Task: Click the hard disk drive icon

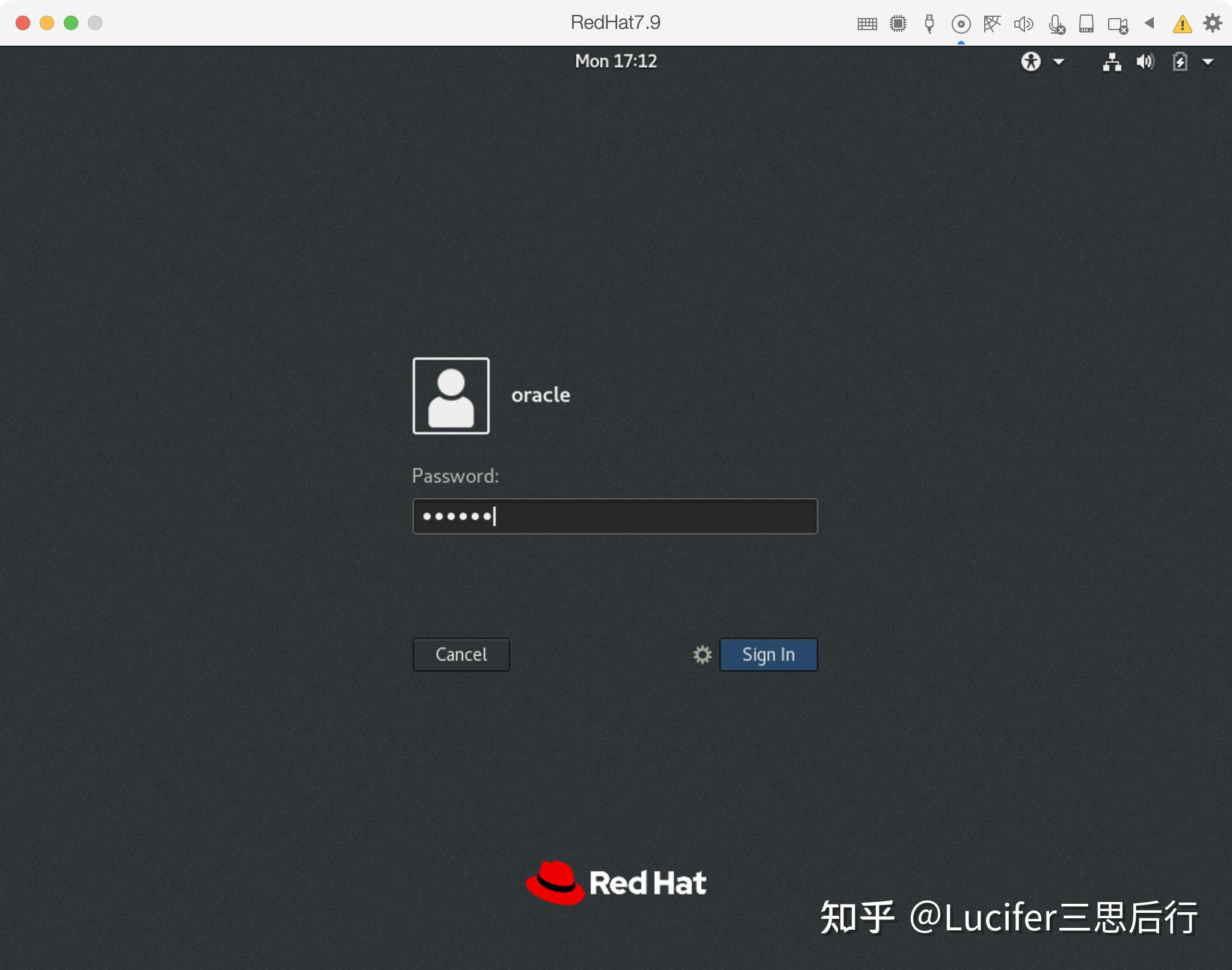Action: (1086, 24)
